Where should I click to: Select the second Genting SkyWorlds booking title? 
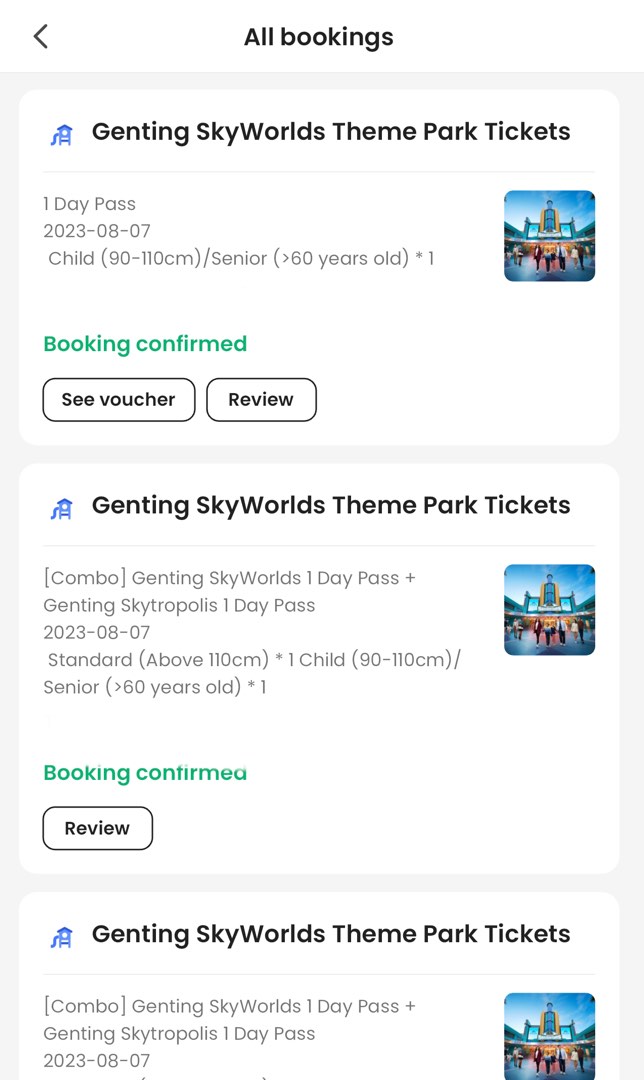pyautogui.click(x=331, y=505)
